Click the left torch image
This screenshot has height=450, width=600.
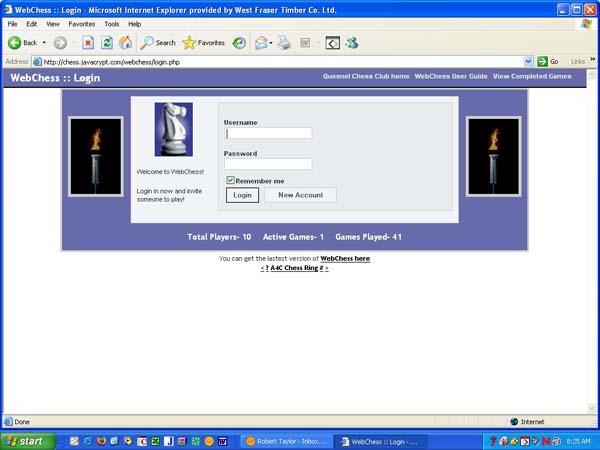[x=96, y=156]
